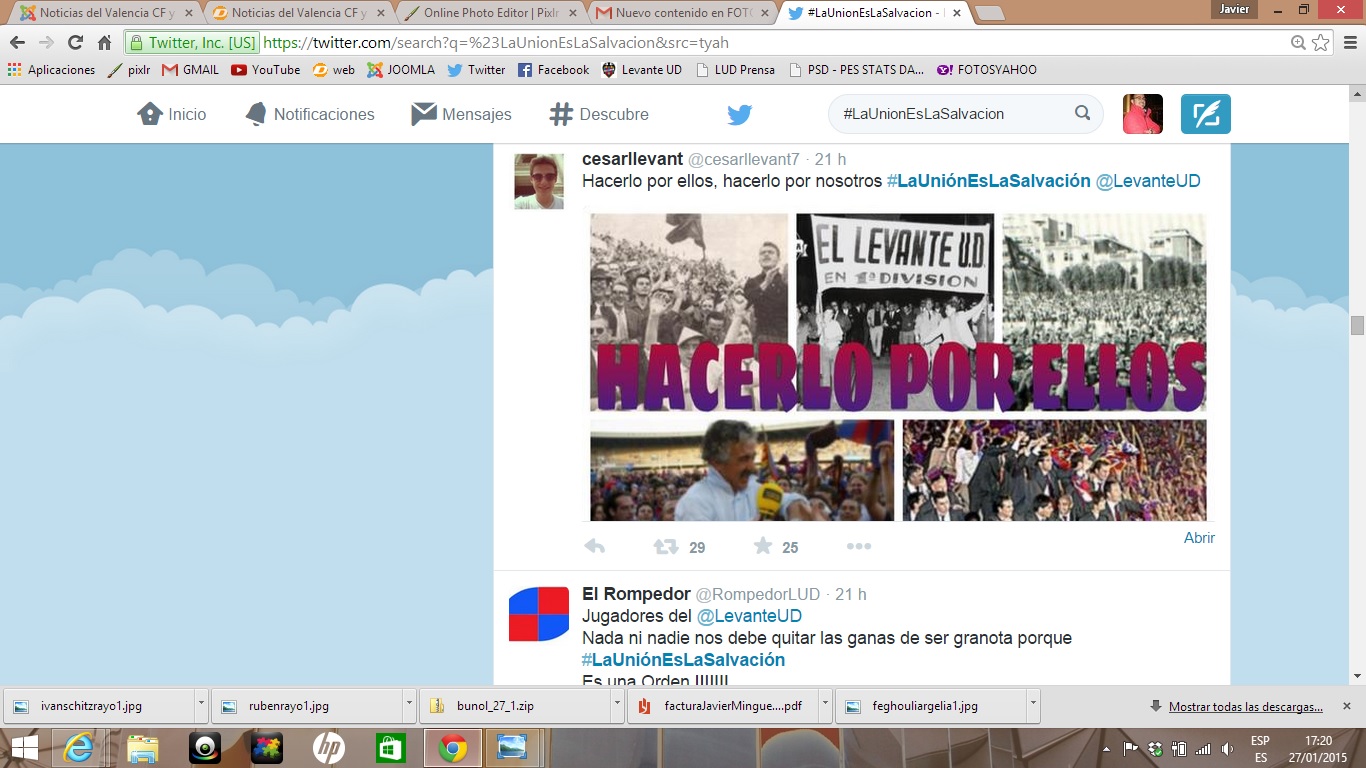
Task: Expand ivanschitzrayo1.jpg download menu
Action: point(201,705)
